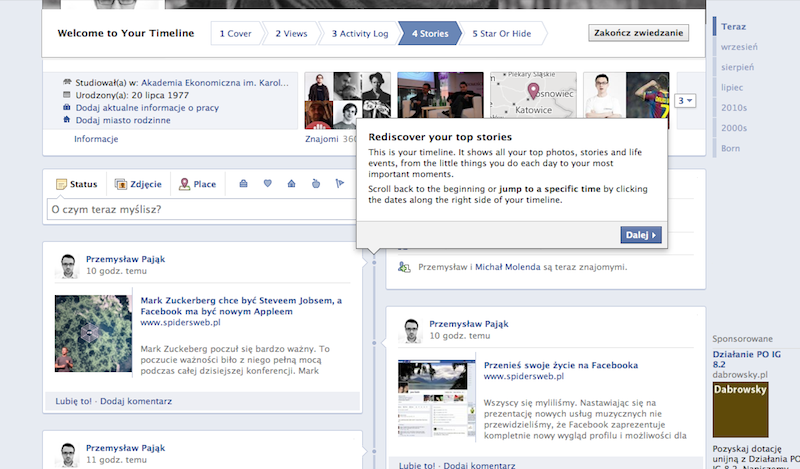800x469 pixels.
Task: Click the heart relationship life event icon
Action: 267,183
